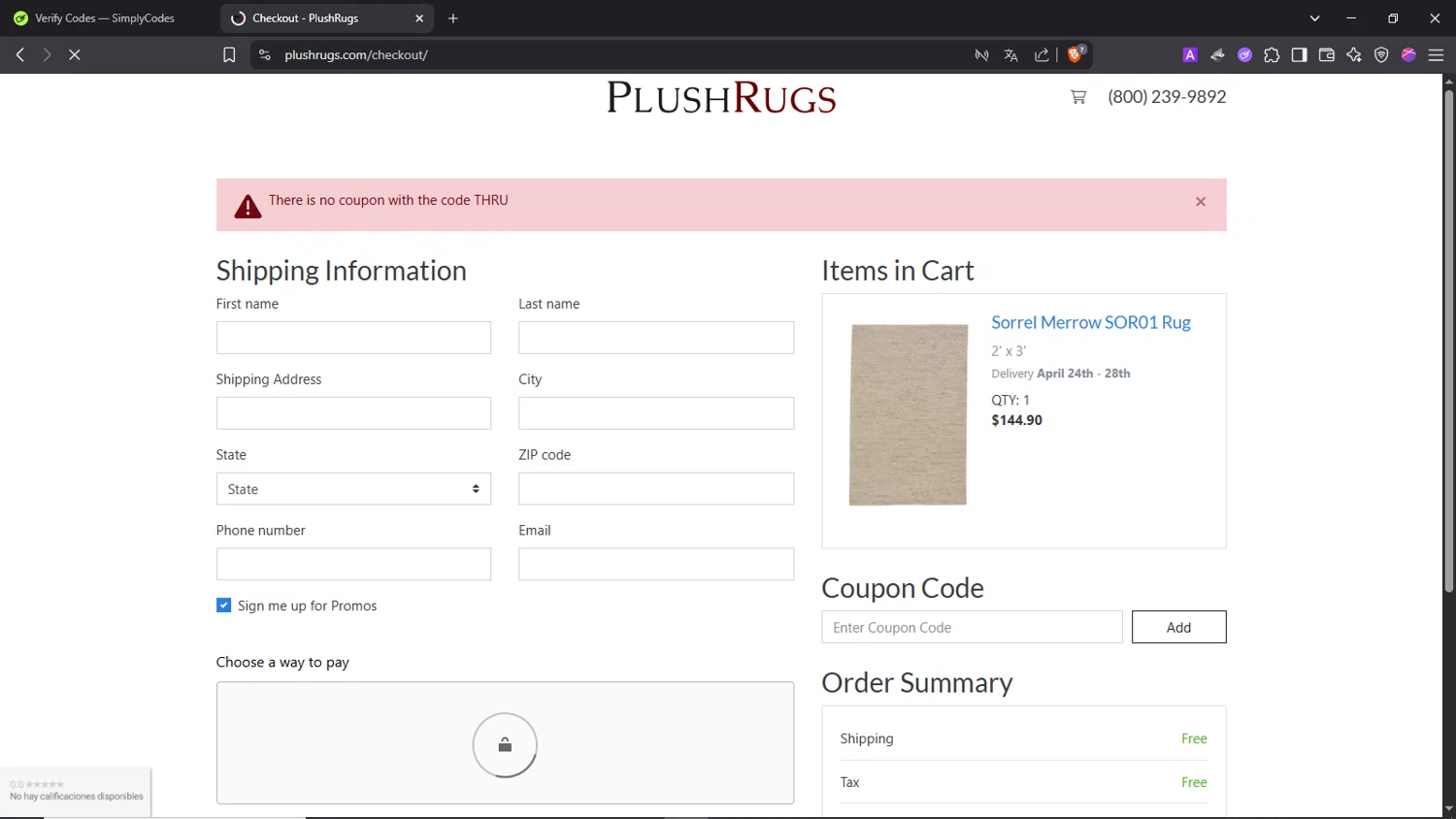Viewport: 1456px width, 819px height.
Task: Click the translate page icon
Action: pyautogui.click(x=1010, y=55)
